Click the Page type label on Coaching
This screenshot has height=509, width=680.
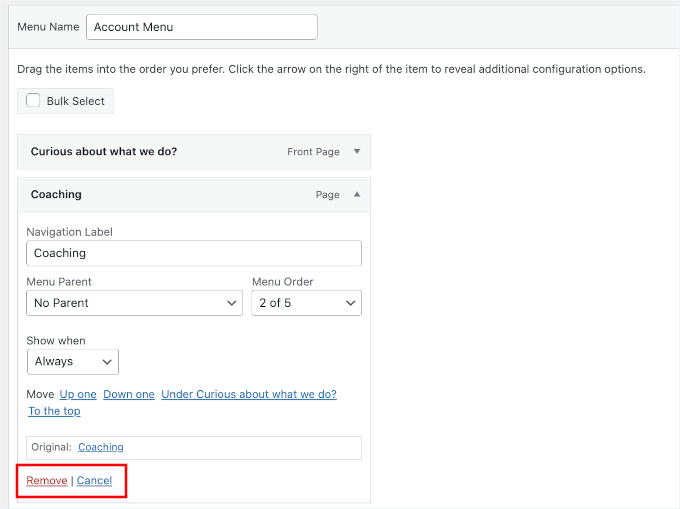pyautogui.click(x=327, y=195)
